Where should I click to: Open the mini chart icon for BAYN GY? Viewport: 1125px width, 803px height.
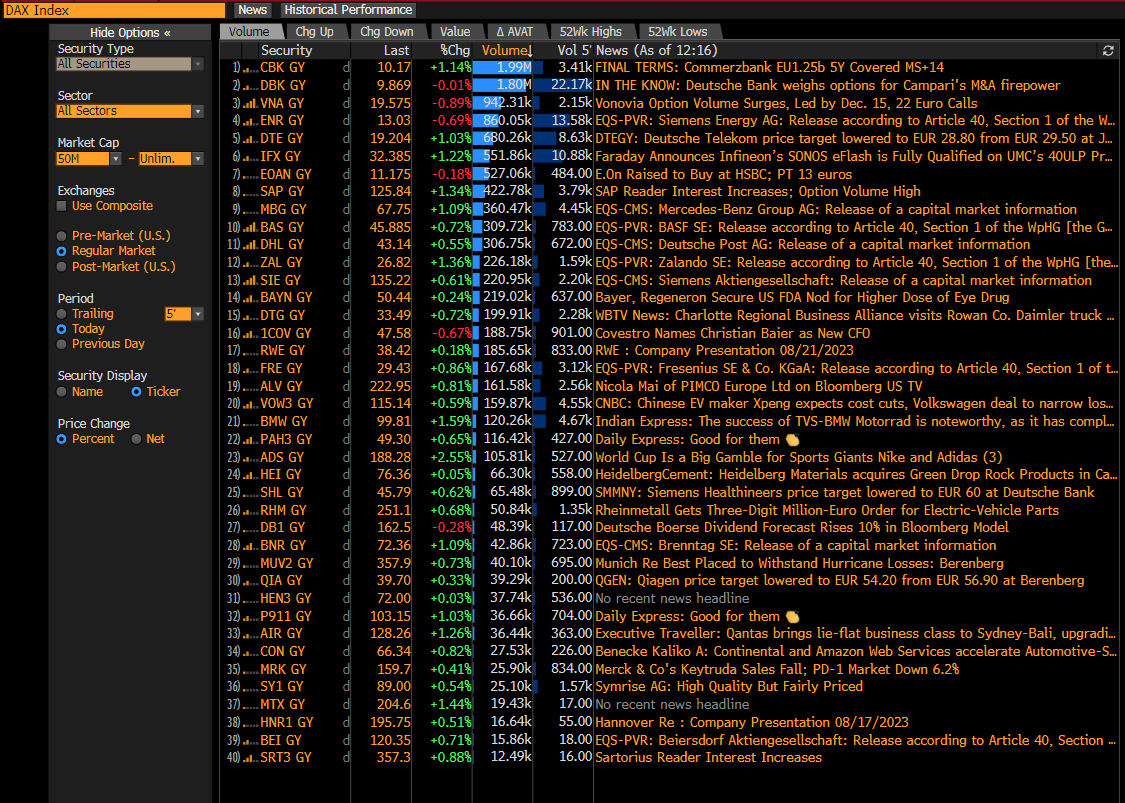[250, 298]
